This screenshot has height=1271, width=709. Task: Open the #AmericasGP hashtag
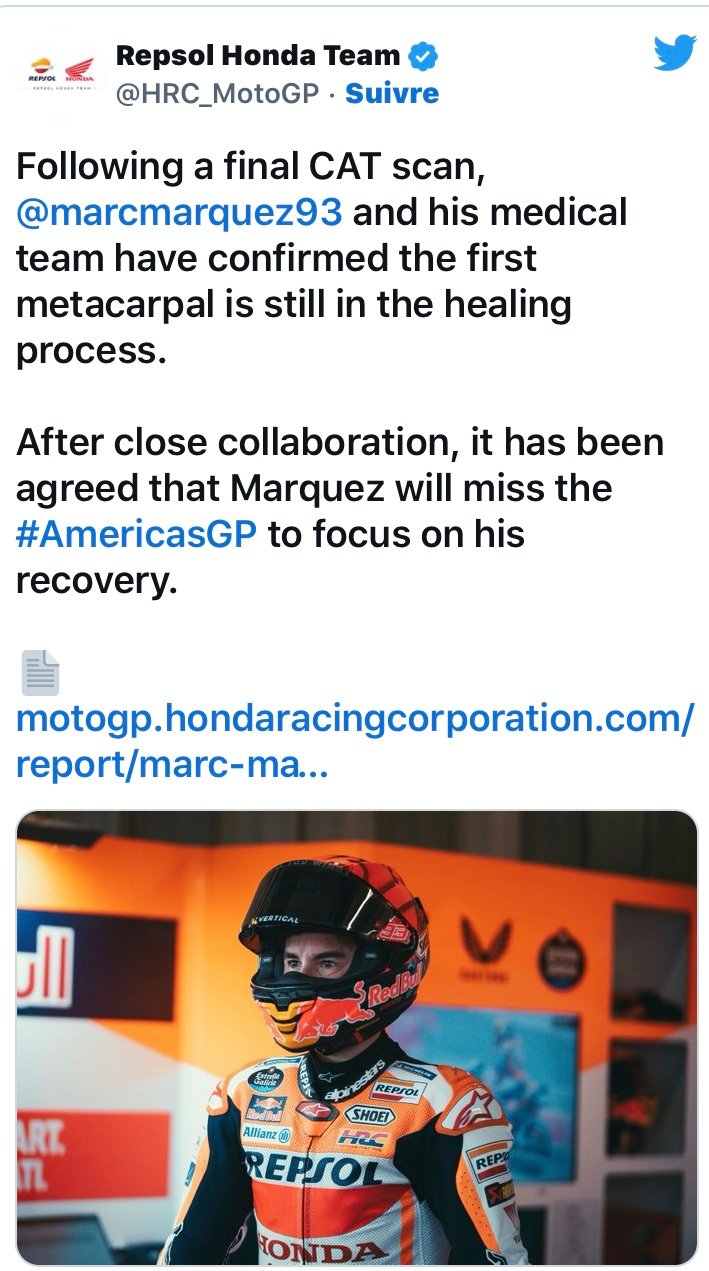point(137,534)
